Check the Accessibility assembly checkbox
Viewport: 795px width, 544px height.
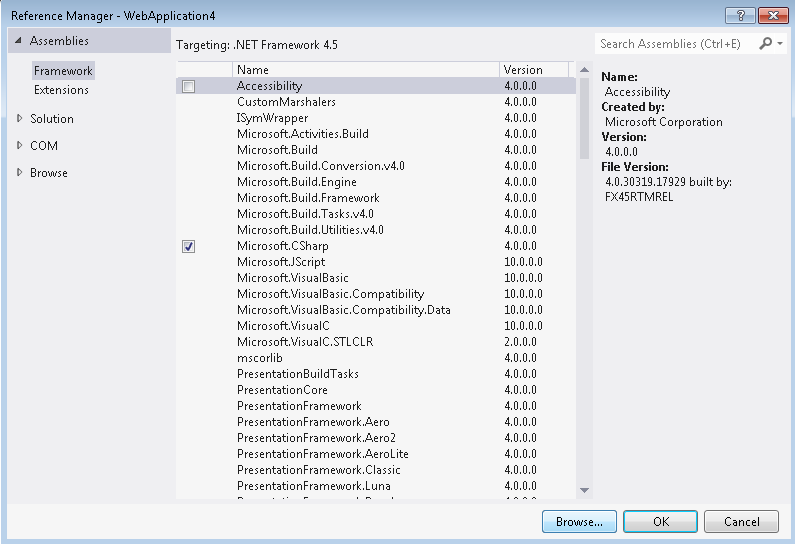click(188, 86)
